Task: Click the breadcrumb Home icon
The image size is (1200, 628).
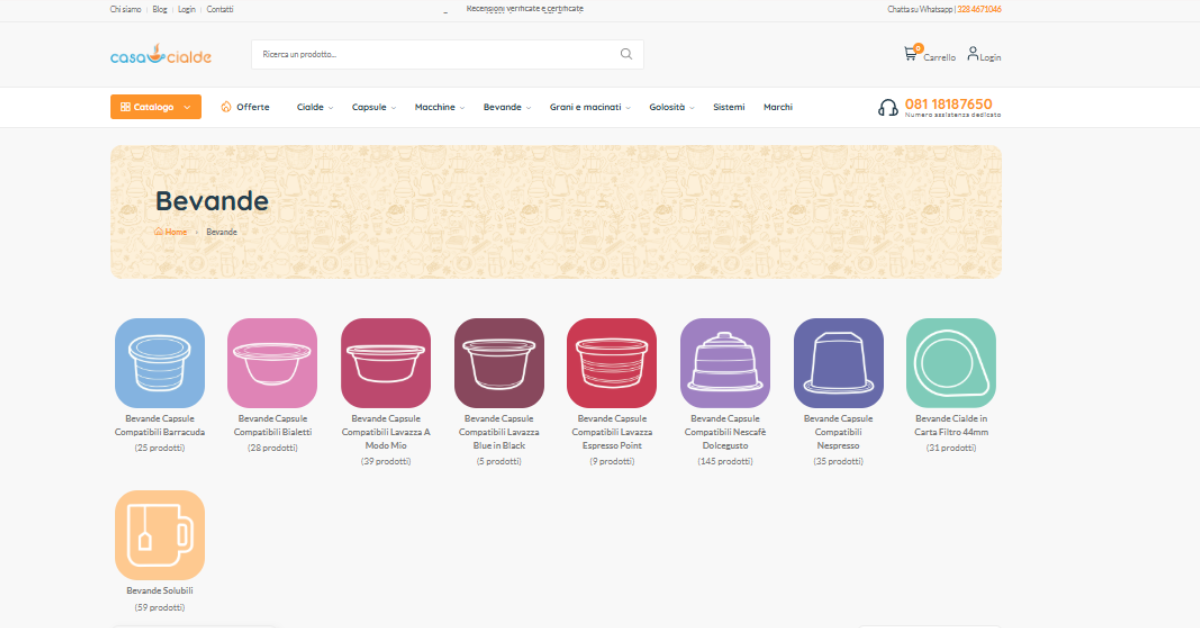Action: 159,232
